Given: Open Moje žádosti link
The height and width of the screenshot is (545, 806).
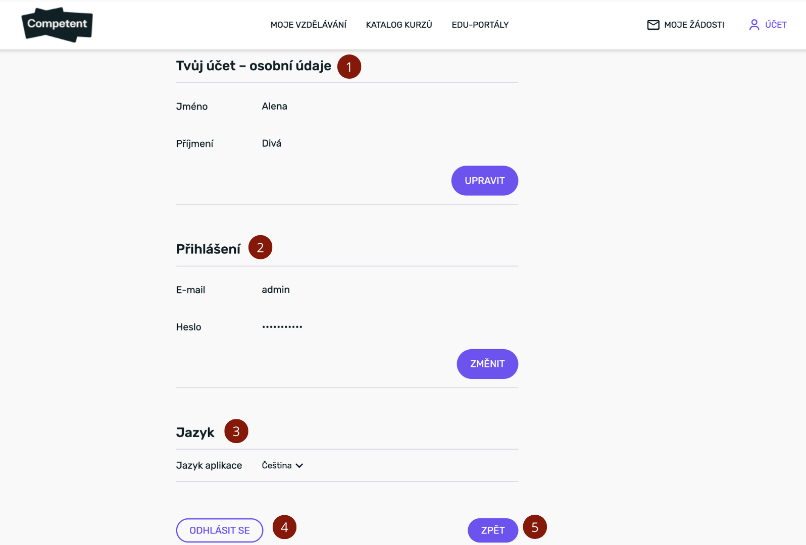Looking at the screenshot, I should 694,25.
